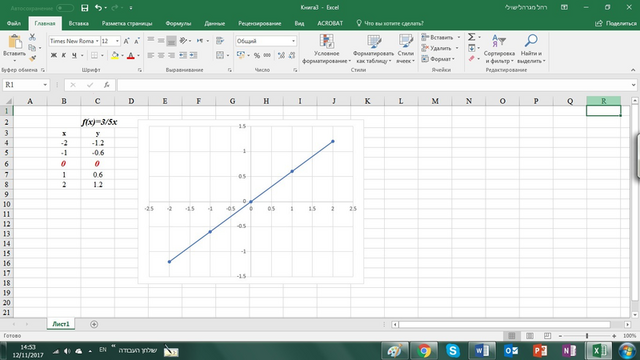Expand the number format dropdown Общий

pyautogui.click(x=293, y=41)
